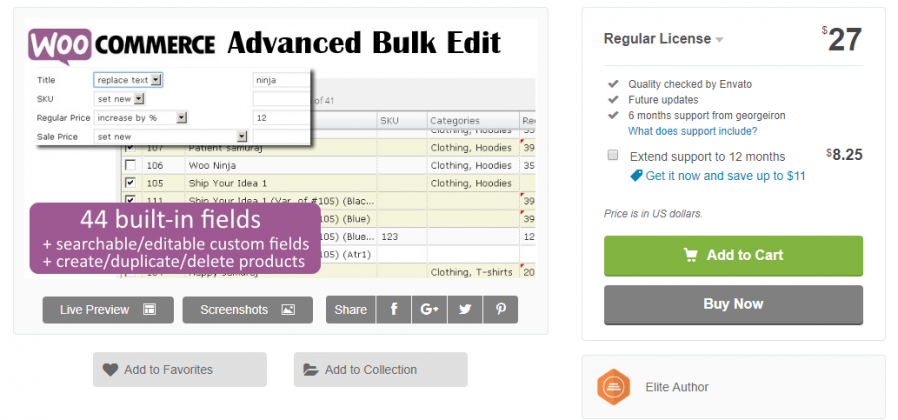Share via Google Plus icon
Screen dimensions: 898x420
pyautogui.click(x=429, y=310)
